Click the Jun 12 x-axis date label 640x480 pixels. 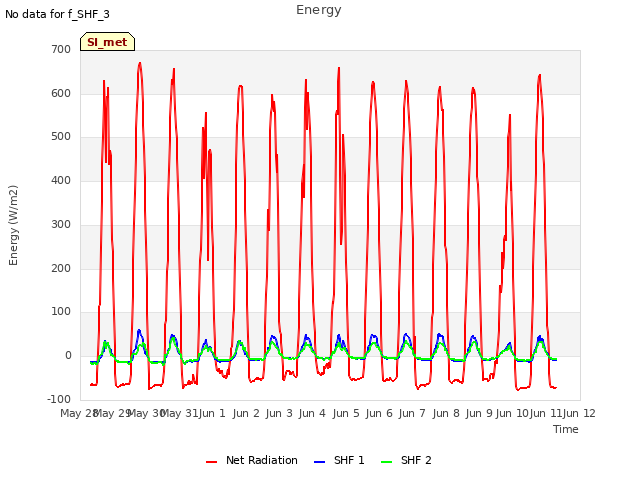tap(579, 413)
